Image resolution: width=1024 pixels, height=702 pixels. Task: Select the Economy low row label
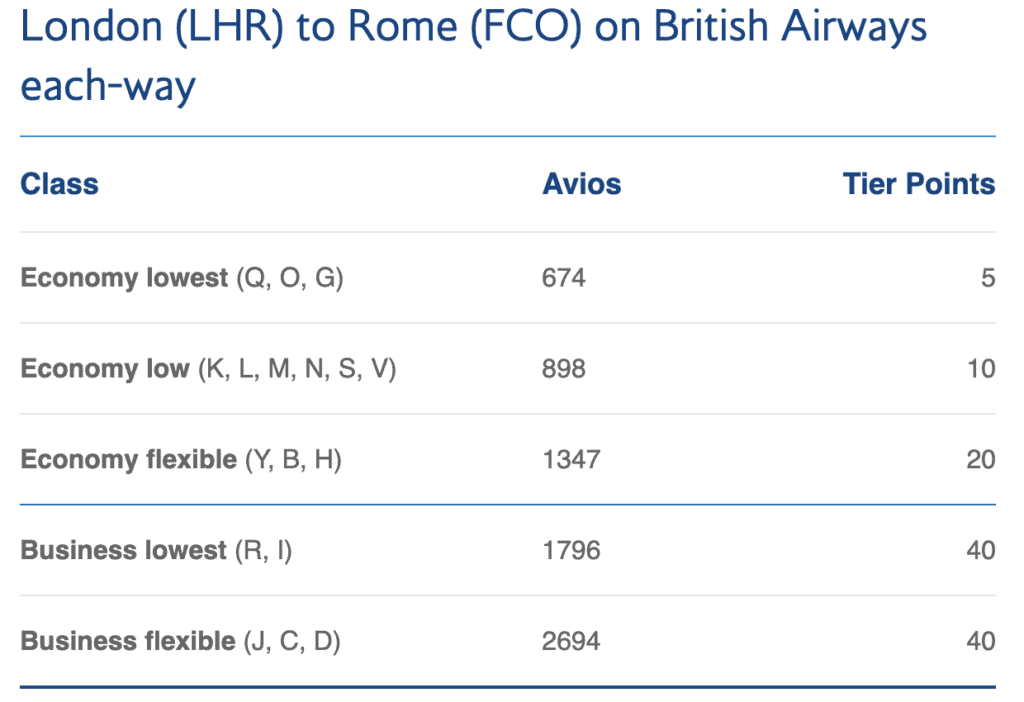105,369
